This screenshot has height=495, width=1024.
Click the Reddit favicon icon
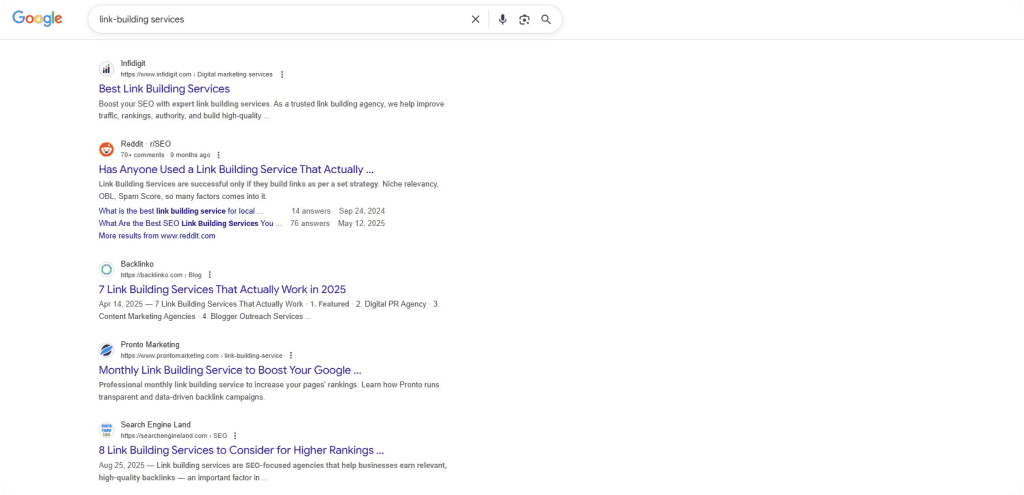pyautogui.click(x=106, y=149)
